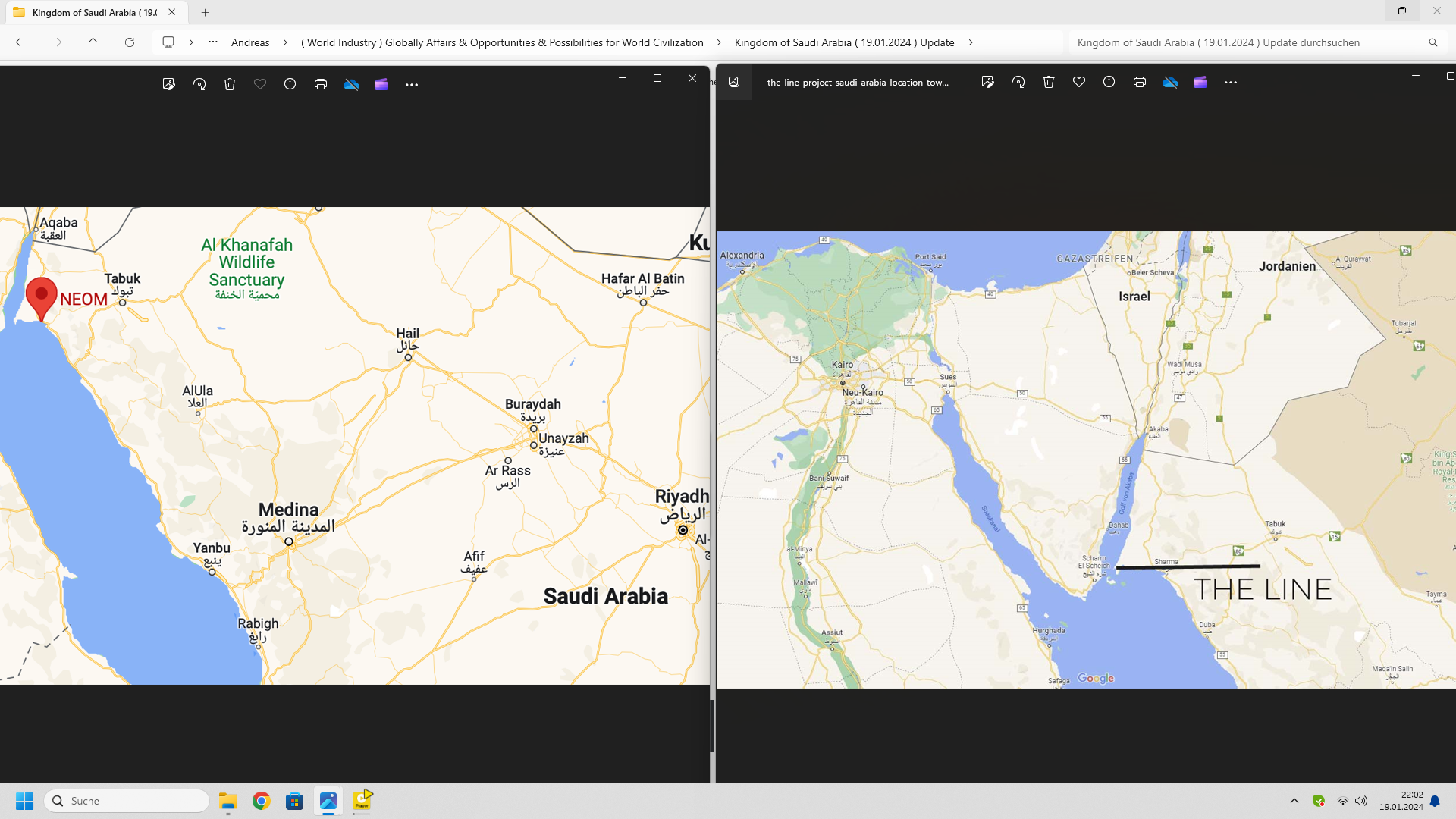
Task: Show file info in right Photos window
Action: pyautogui.click(x=1109, y=82)
